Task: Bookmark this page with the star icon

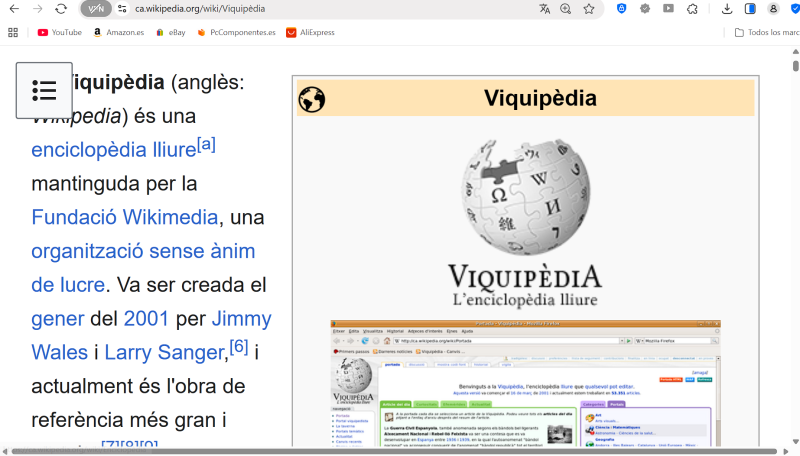Action: 589,9
